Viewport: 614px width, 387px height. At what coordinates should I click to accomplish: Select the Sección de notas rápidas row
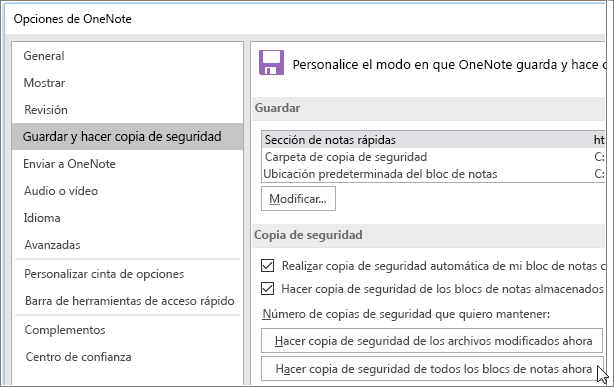[x=433, y=140]
